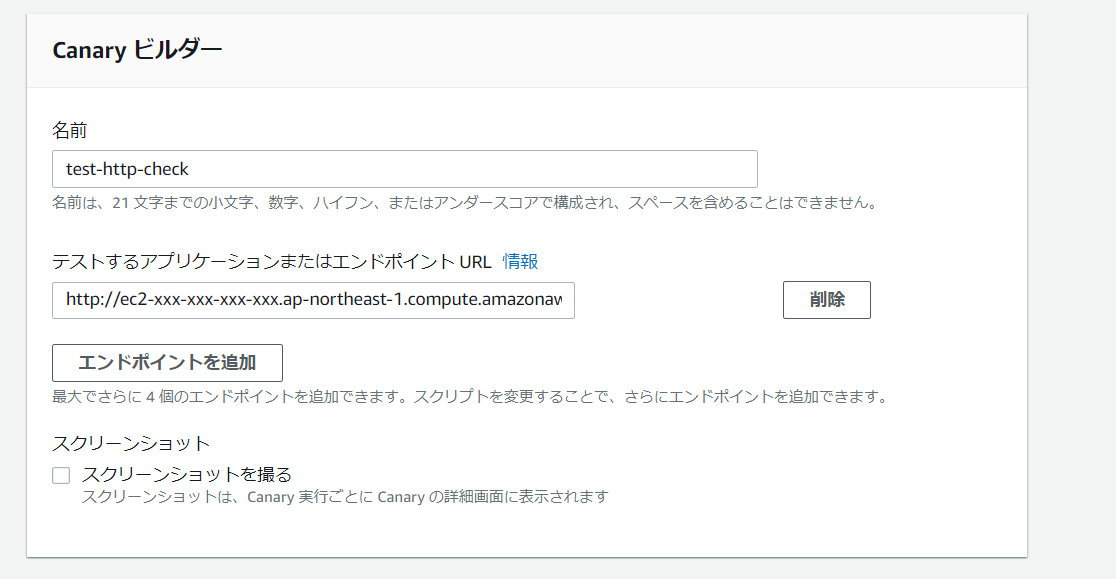Click the スクリーンショットを撮る label text

[x=186, y=474]
